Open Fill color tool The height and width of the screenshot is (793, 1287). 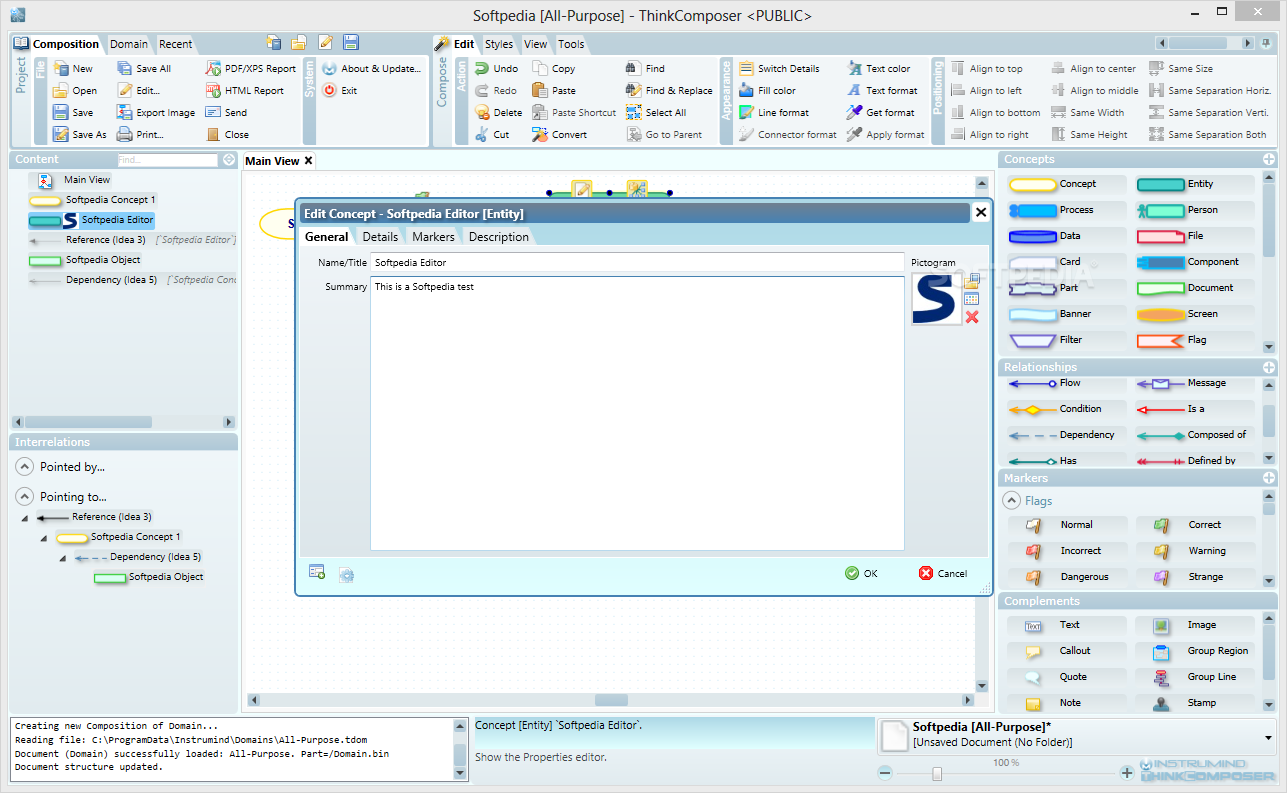(767, 91)
